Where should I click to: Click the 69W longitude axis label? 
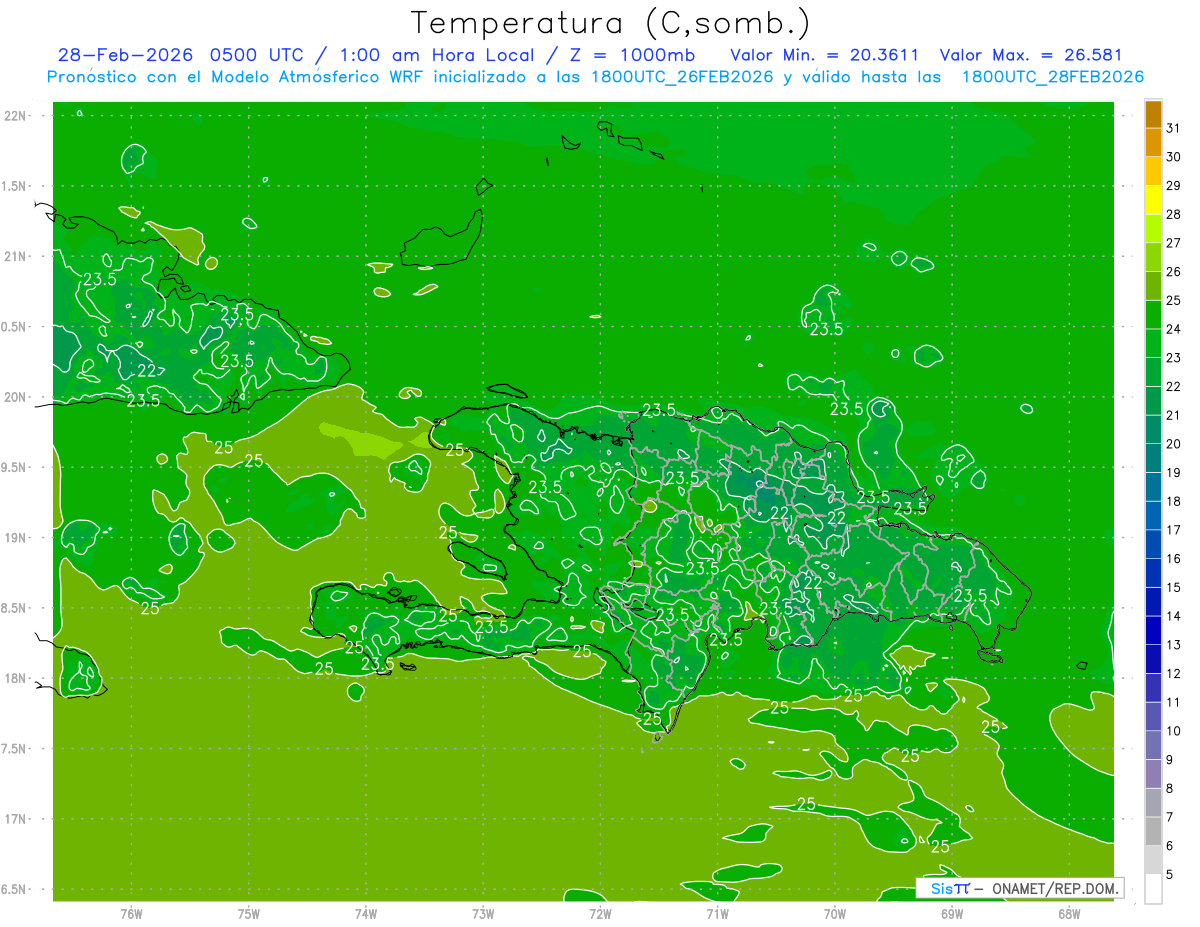[952, 913]
